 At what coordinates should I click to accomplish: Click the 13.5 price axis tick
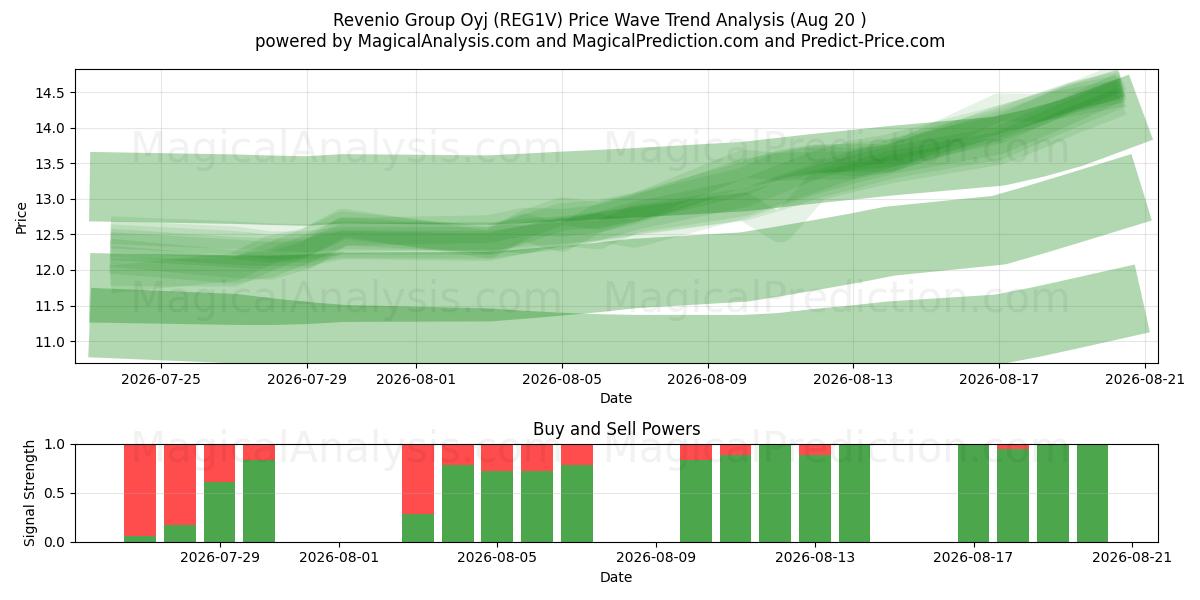pyautogui.click(x=51, y=164)
